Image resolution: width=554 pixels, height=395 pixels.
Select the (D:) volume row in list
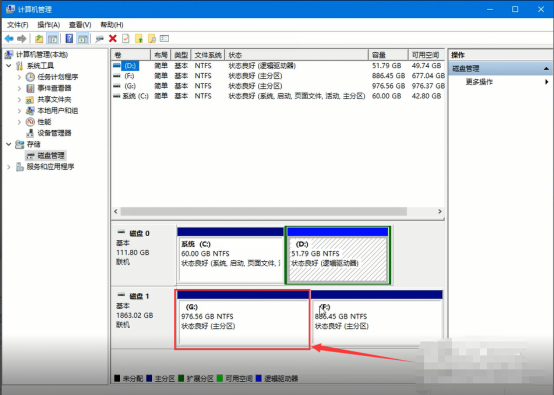pyautogui.click(x=278, y=66)
